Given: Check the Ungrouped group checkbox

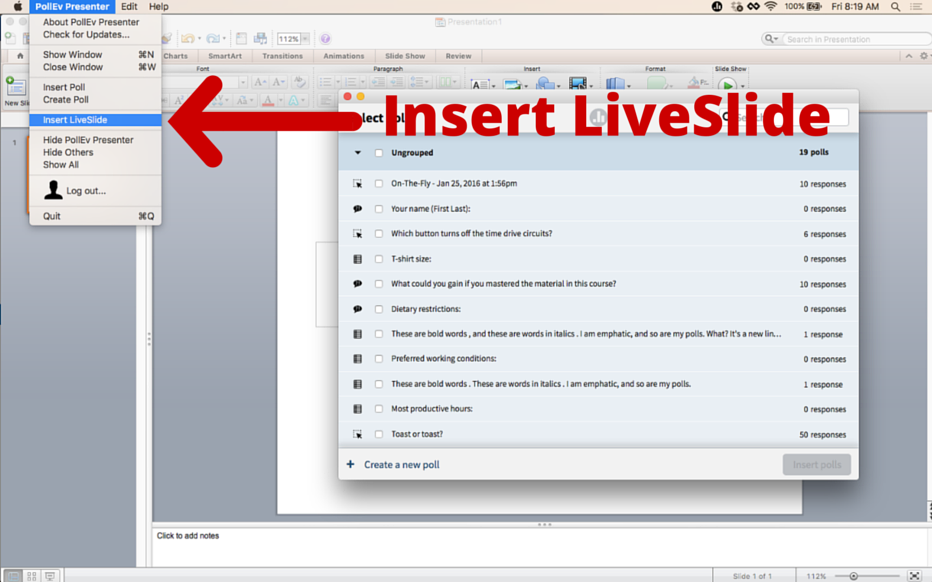Looking at the screenshot, I should coord(377,153).
